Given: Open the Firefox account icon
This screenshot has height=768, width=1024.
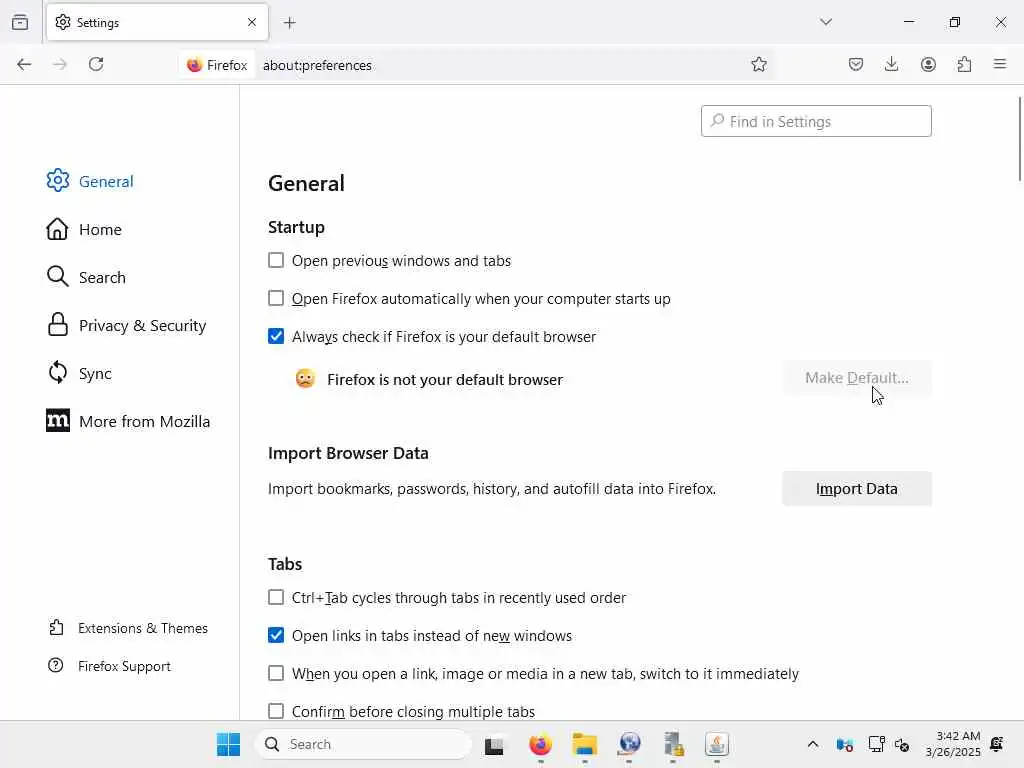Looking at the screenshot, I should [x=928, y=64].
